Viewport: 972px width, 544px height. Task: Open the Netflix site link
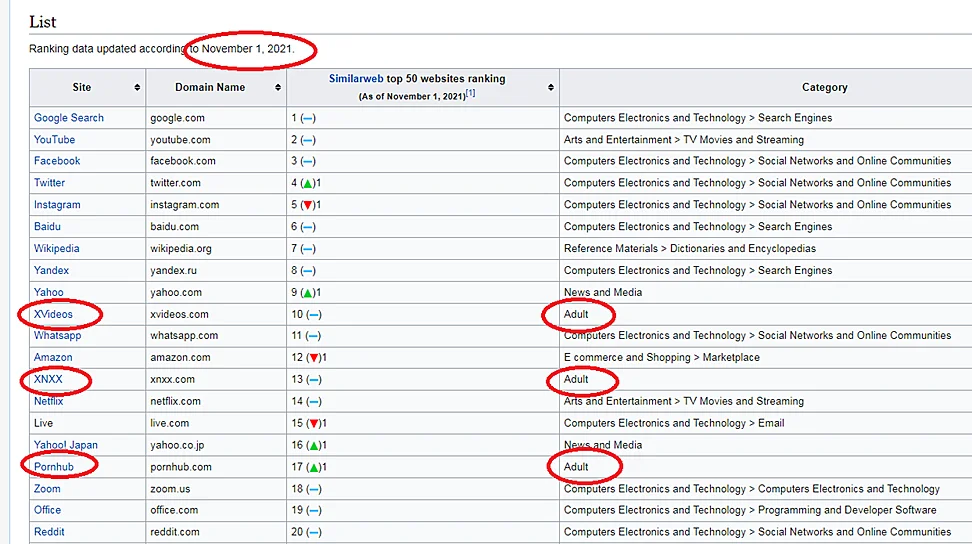click(48, 401)
